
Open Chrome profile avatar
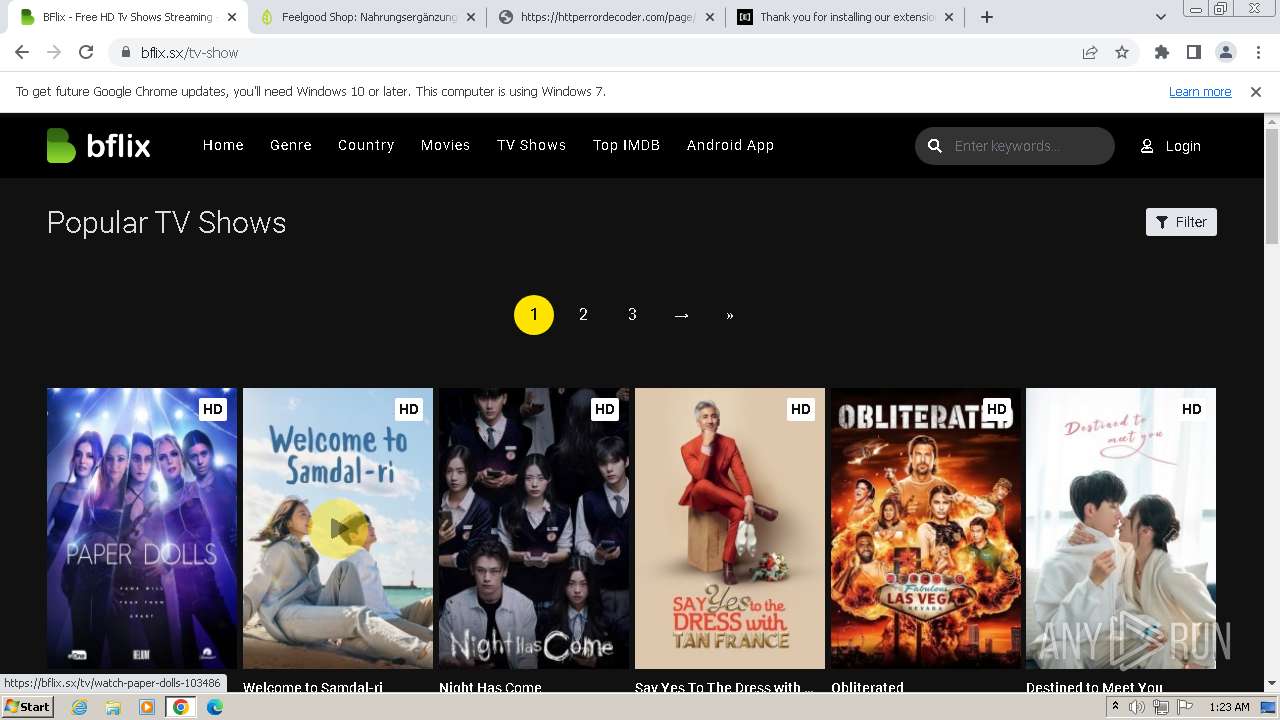click(1225, 52)
